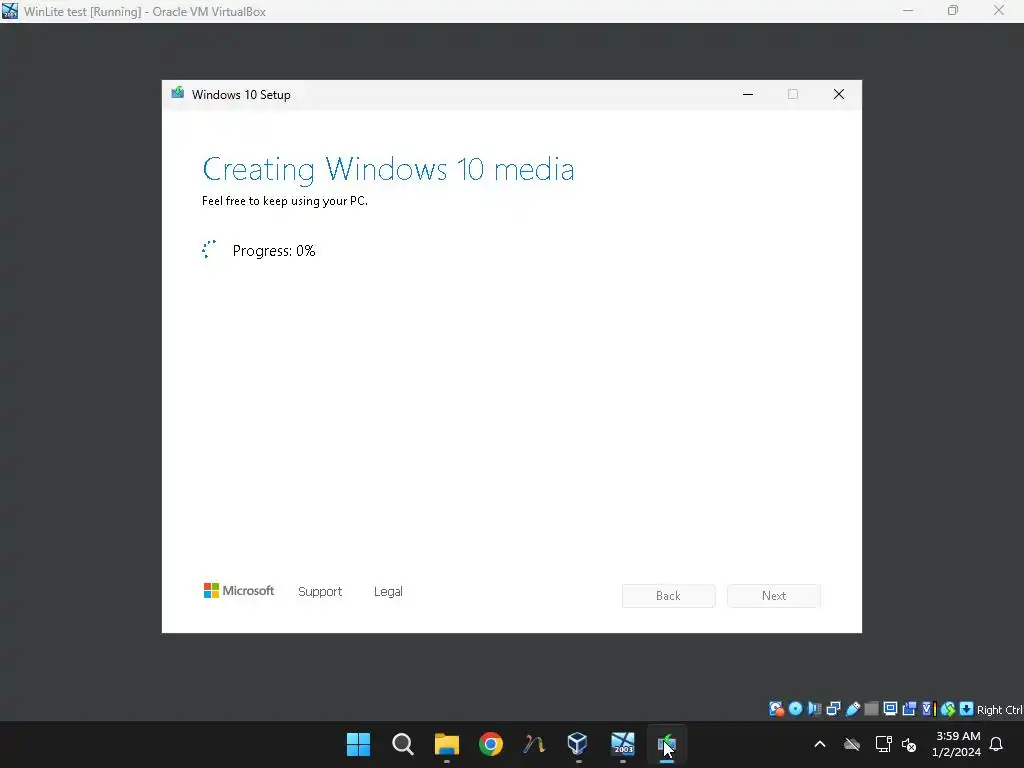The width and height of the screenshot is (1024, 768).
Task: Click the VirtualBox window title icon
Action: (10, 11)
